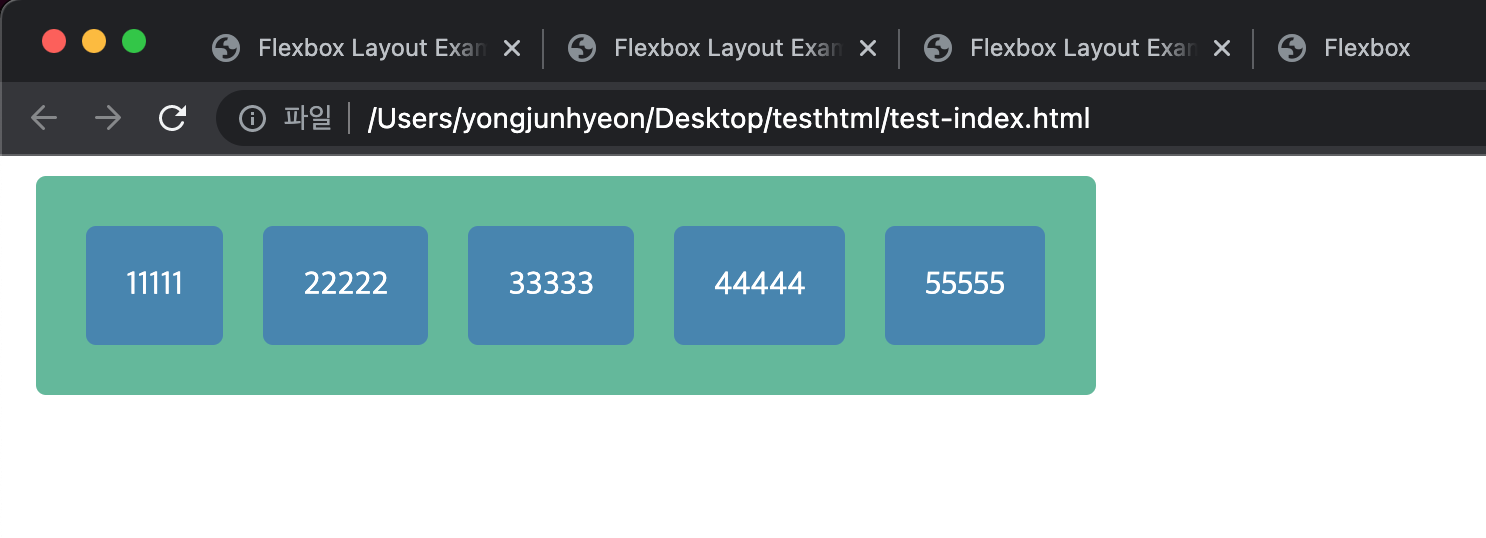
Task: Close the first Flexbox Layout Exam tab
Action: click(512, 48)
